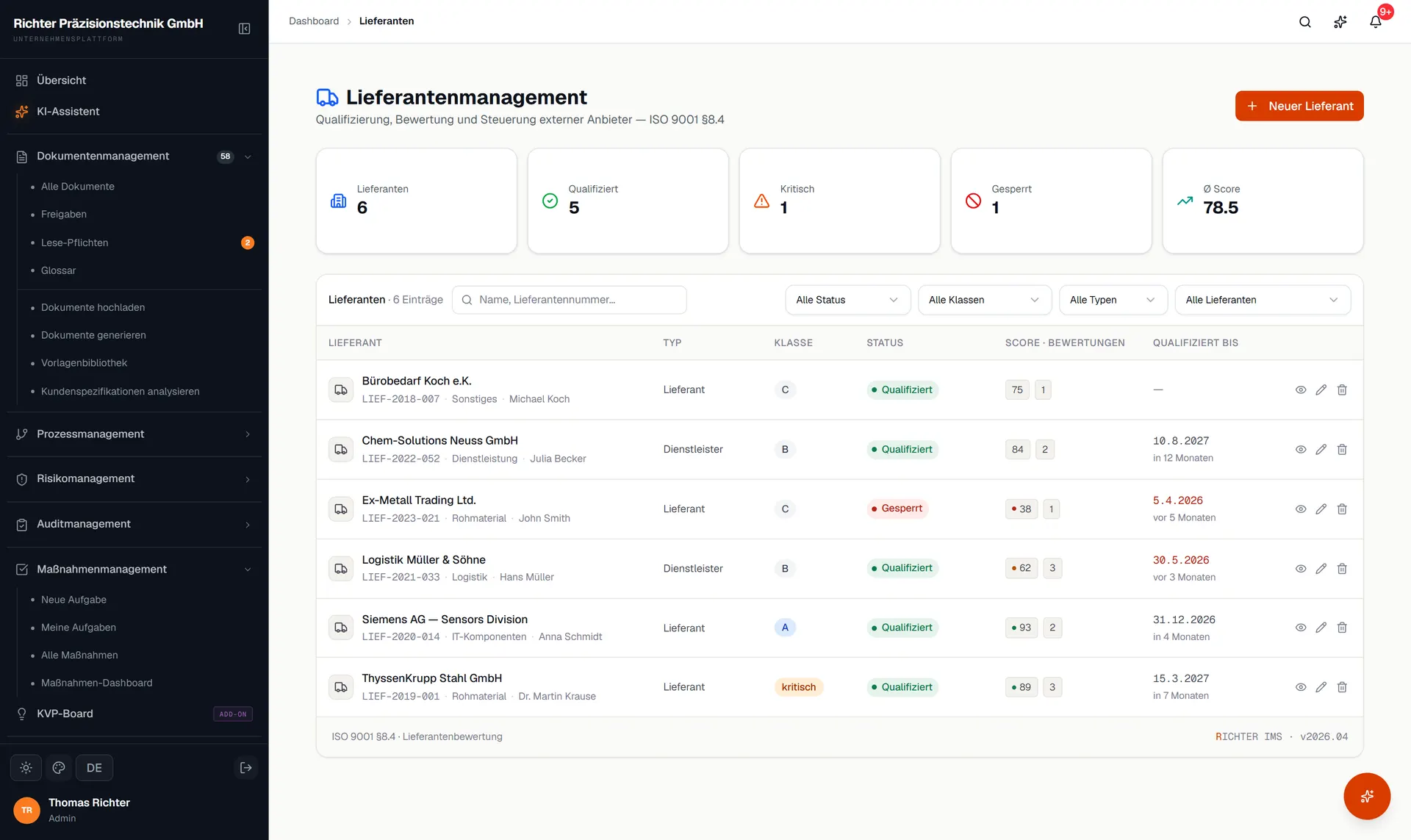Open the Alle Klassen filter dropdown
1411x840 pixels.
point(984,300)
